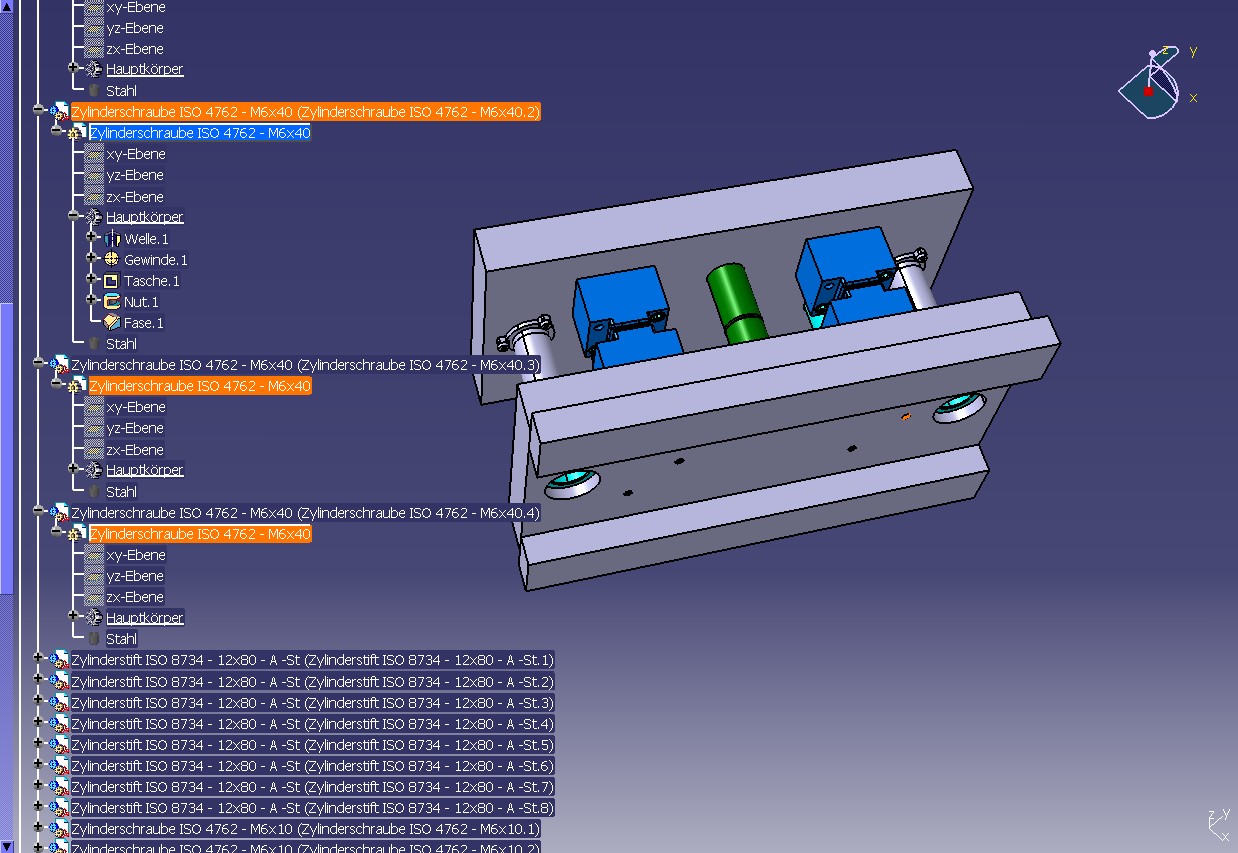The image size is (1238, 853).
Task: Expand Hauptkörper under Zylinderschraube M6x40.4
Action: [74, 616]
